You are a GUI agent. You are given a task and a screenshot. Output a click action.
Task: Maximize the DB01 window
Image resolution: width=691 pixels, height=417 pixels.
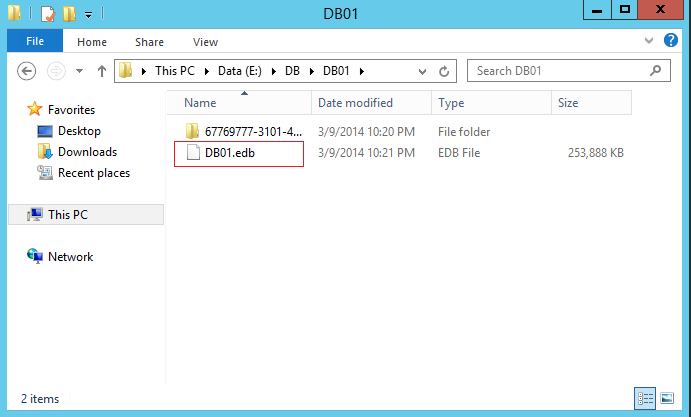(x=624, y=10)
